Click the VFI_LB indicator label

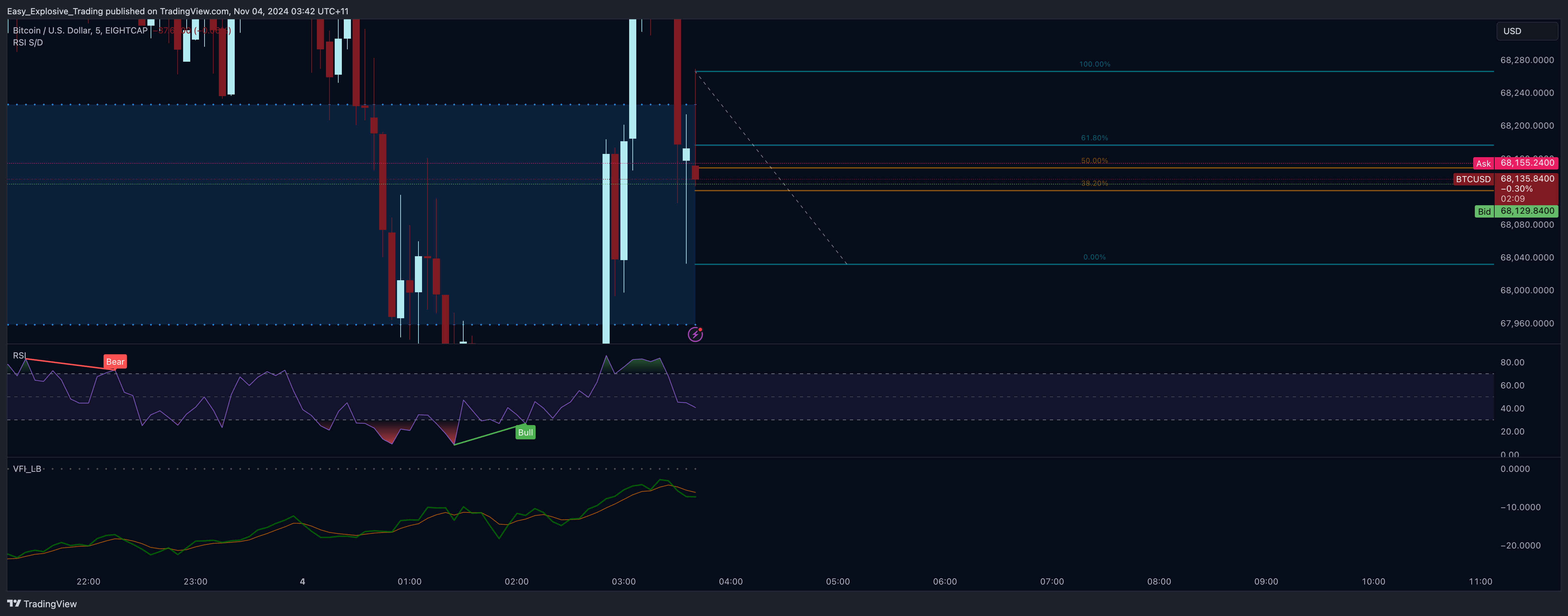pos(27,469)
